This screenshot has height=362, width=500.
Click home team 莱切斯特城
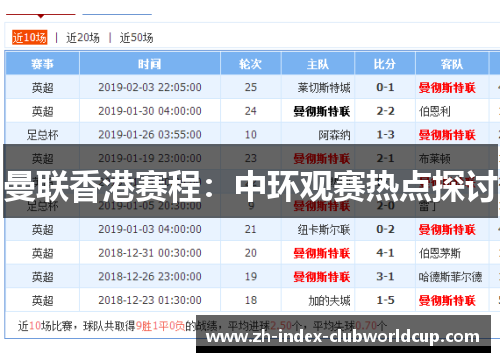(324, 88)
